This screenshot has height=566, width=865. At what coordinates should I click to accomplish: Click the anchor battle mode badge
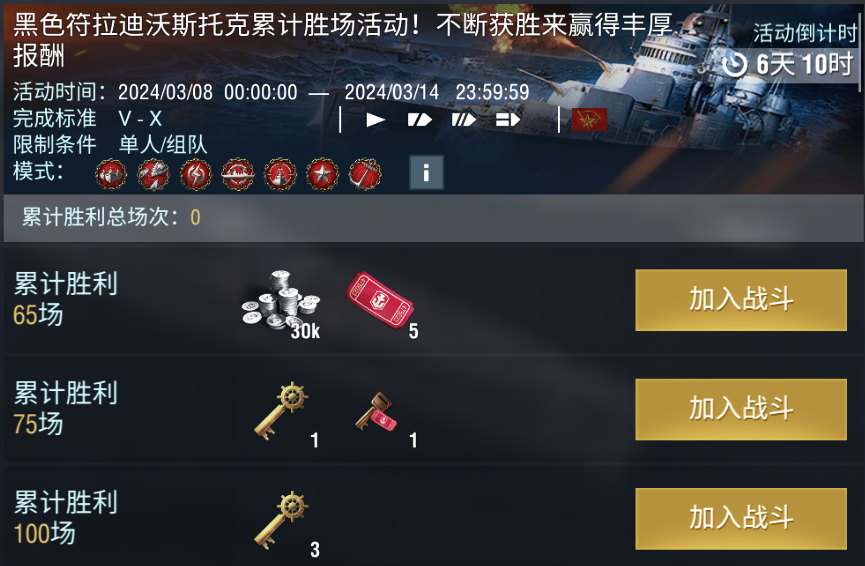[x=365, y=175]
